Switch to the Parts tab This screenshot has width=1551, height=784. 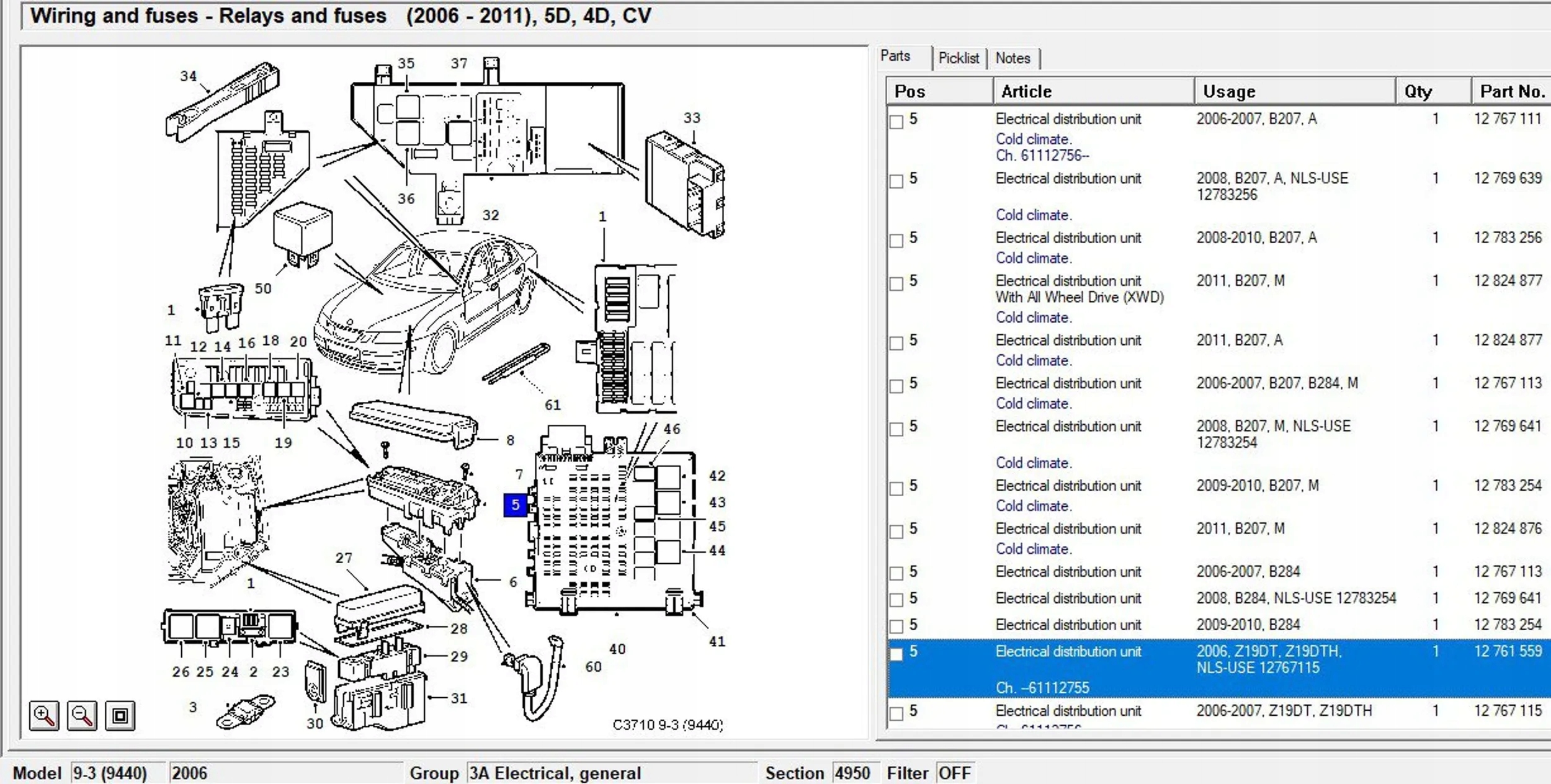pyautogui.click(x=895, y=56)
